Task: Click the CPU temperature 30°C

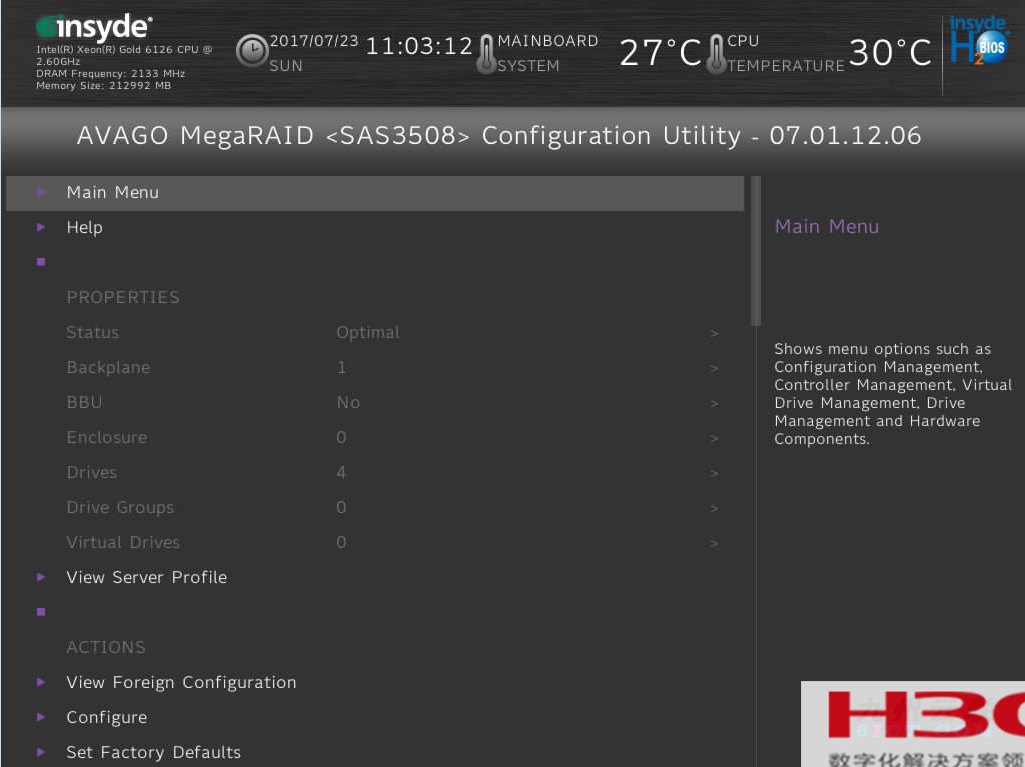Action: click(890, 53)
